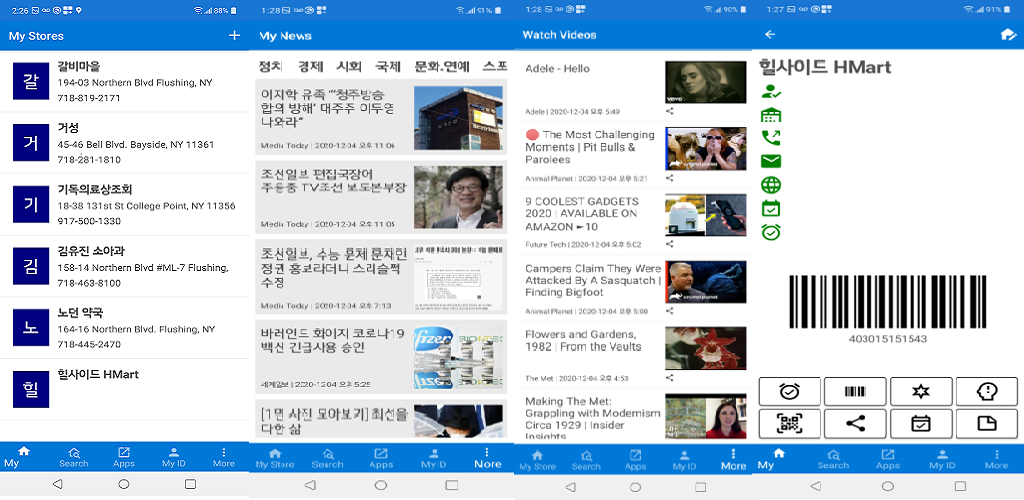Open the 거성 store on Bell Blvd
The image size is (1024, 500).
[x=124, y=143]
